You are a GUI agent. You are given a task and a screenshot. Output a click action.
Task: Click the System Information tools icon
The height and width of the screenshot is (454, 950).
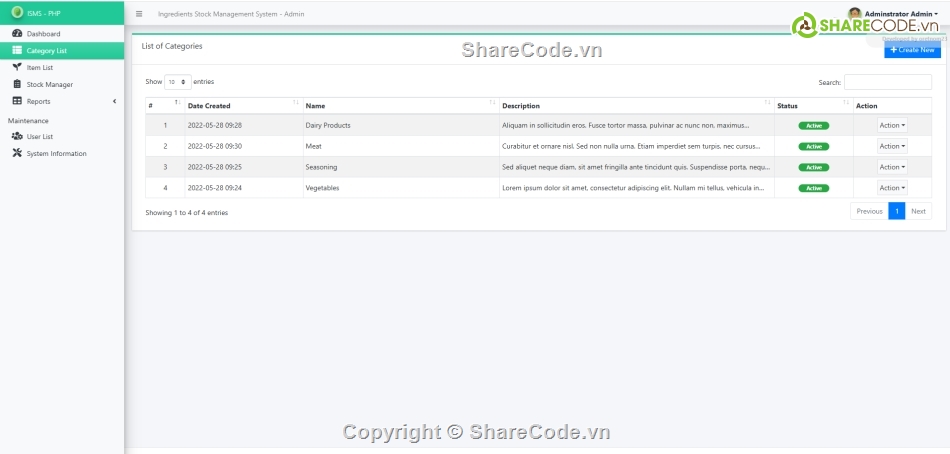coord(17,153)
